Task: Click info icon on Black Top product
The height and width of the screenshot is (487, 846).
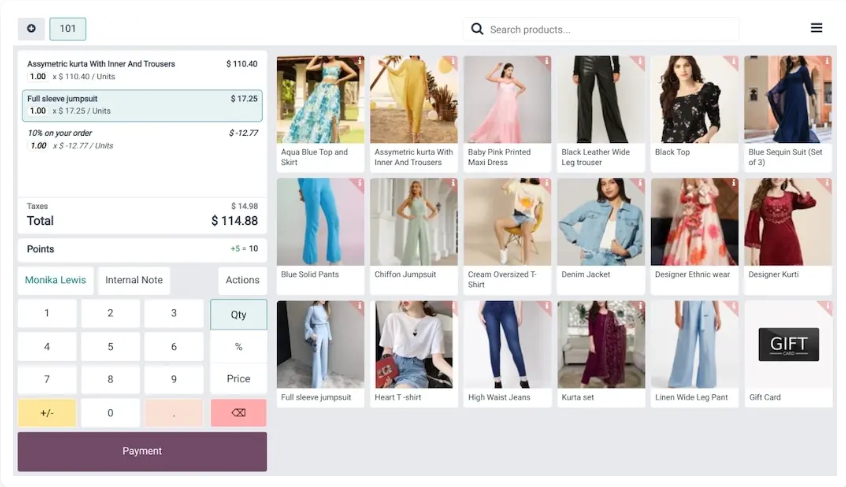Action: click(x=733, y=62)
